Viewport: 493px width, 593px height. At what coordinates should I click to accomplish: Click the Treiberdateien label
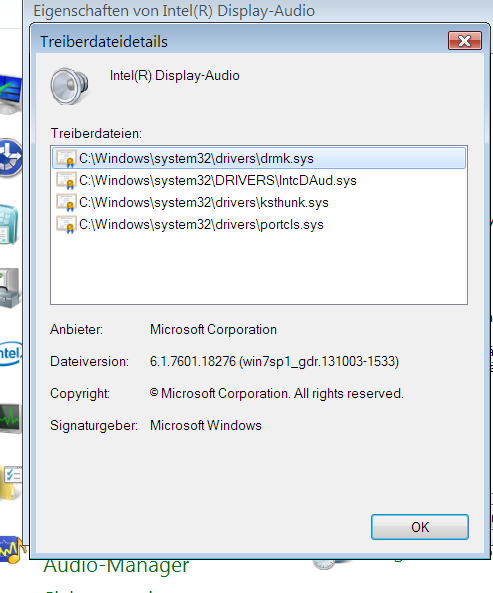(x=96, y=134)
